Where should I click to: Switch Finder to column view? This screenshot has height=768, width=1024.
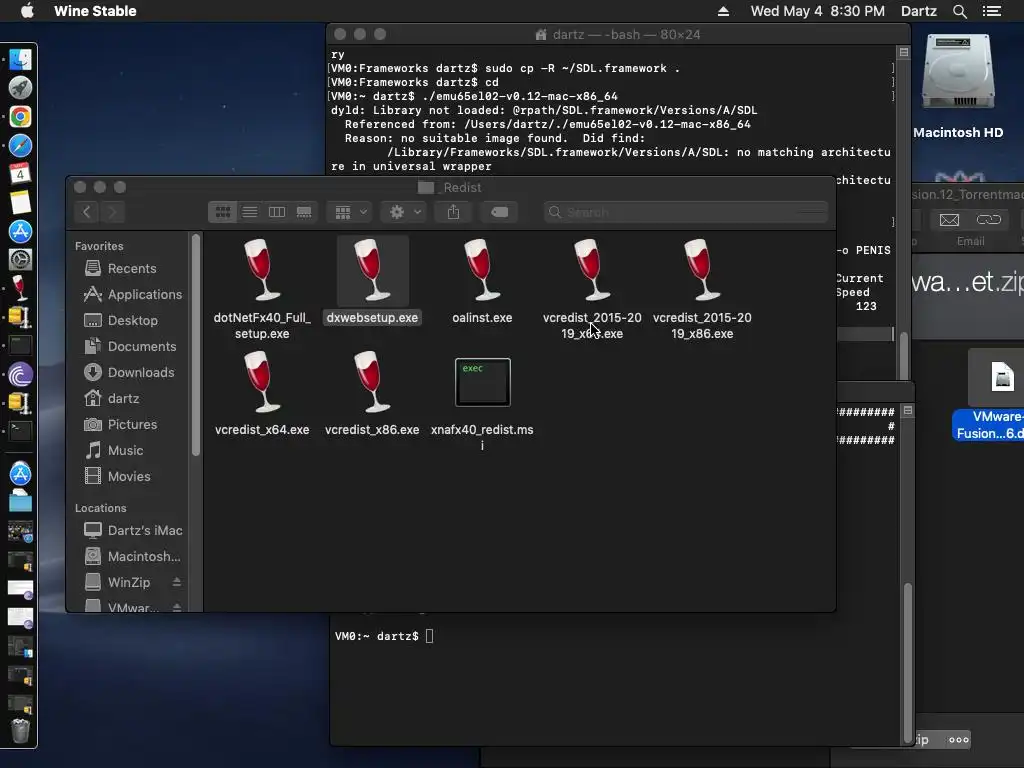click(x=277, y=212)
